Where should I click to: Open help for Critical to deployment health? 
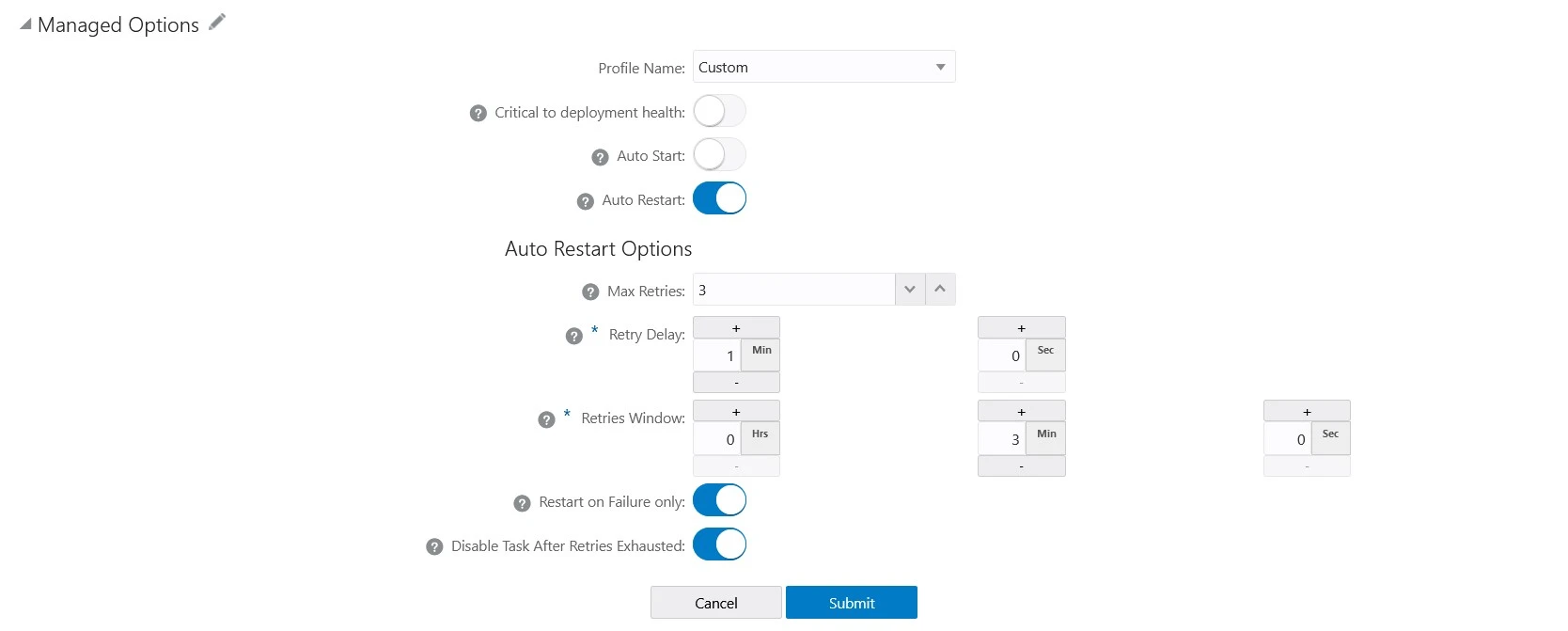coord(478,114)
